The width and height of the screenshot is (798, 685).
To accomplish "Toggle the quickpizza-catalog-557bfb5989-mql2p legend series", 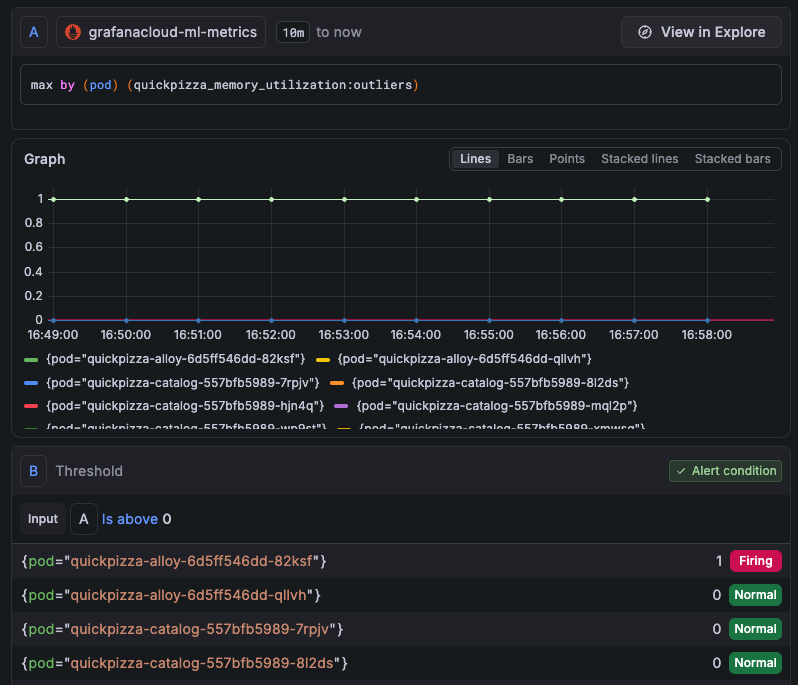I will tap(497, 406).
